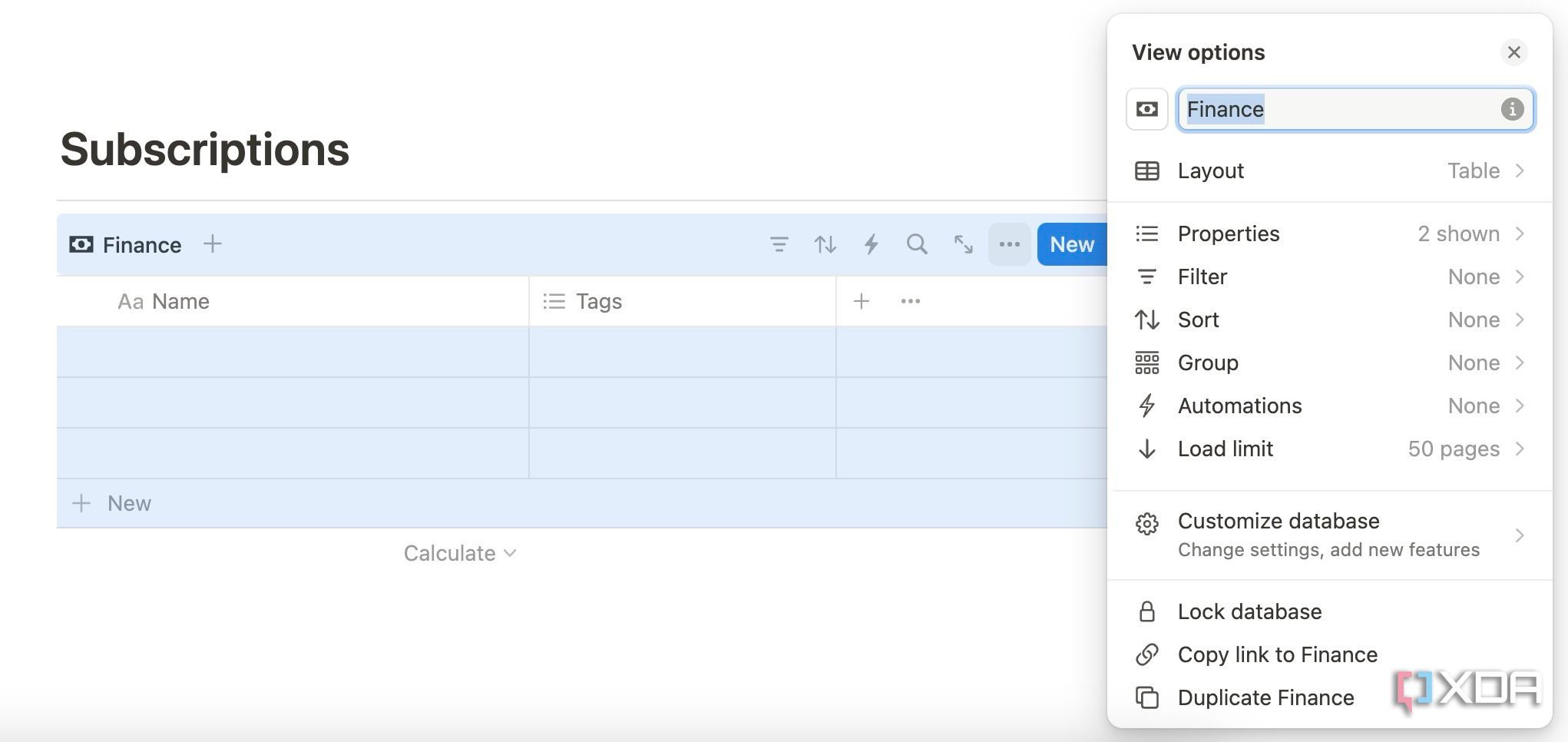Open database automations via the lightning icon
Image resolution: width=1568 pixels, height=742 pixels.
tap(871, 244)
